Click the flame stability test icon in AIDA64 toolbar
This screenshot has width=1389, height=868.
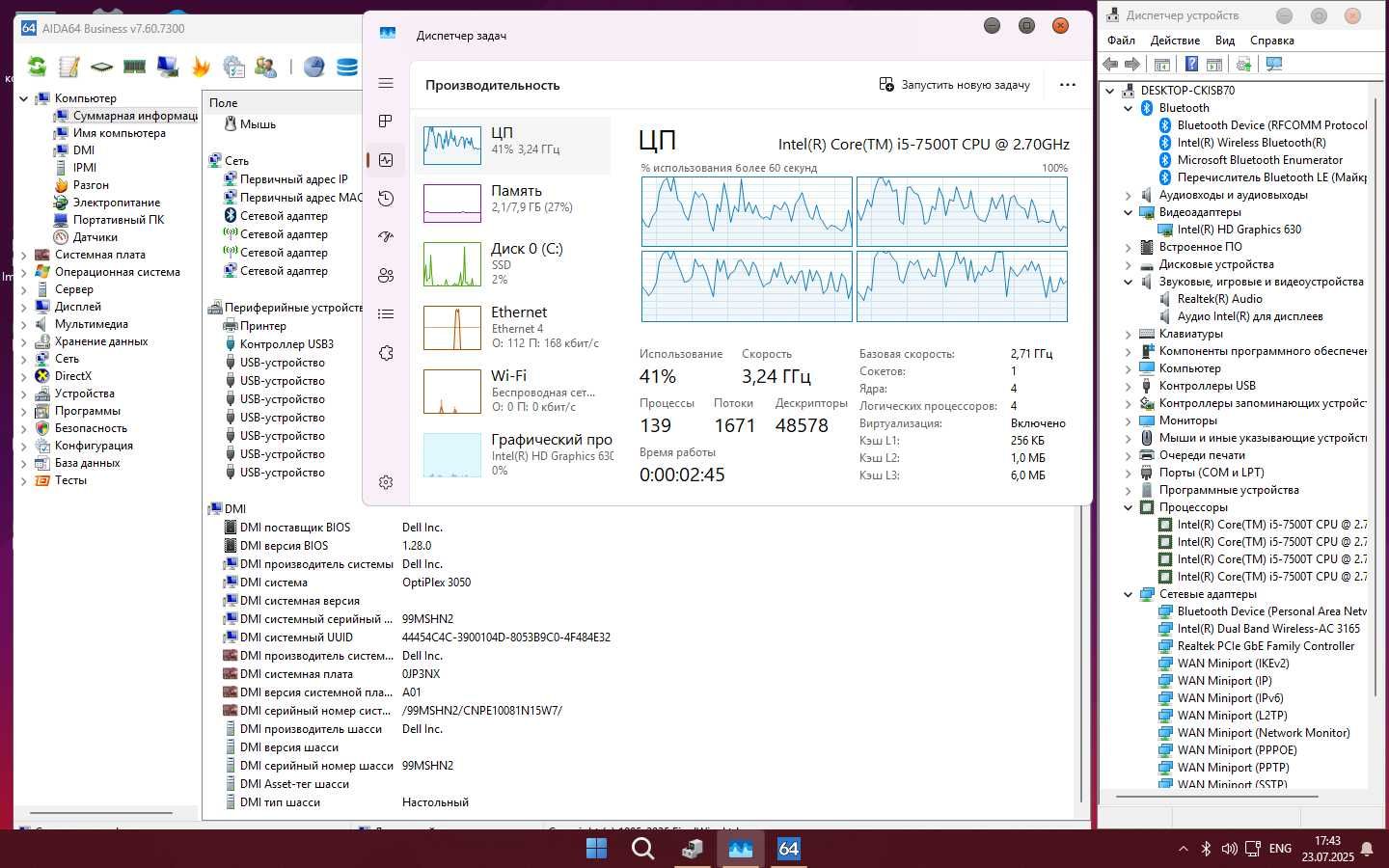201,67
